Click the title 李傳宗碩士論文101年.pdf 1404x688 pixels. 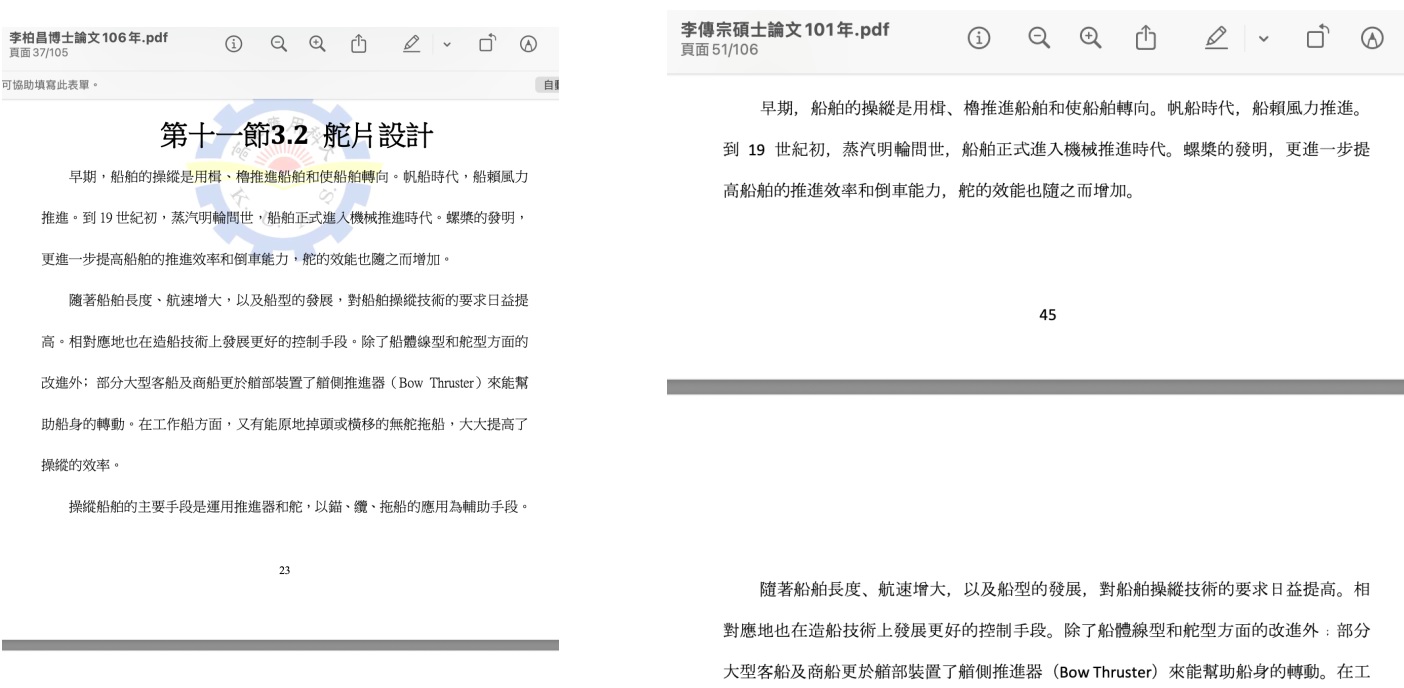tap(785, 28)
